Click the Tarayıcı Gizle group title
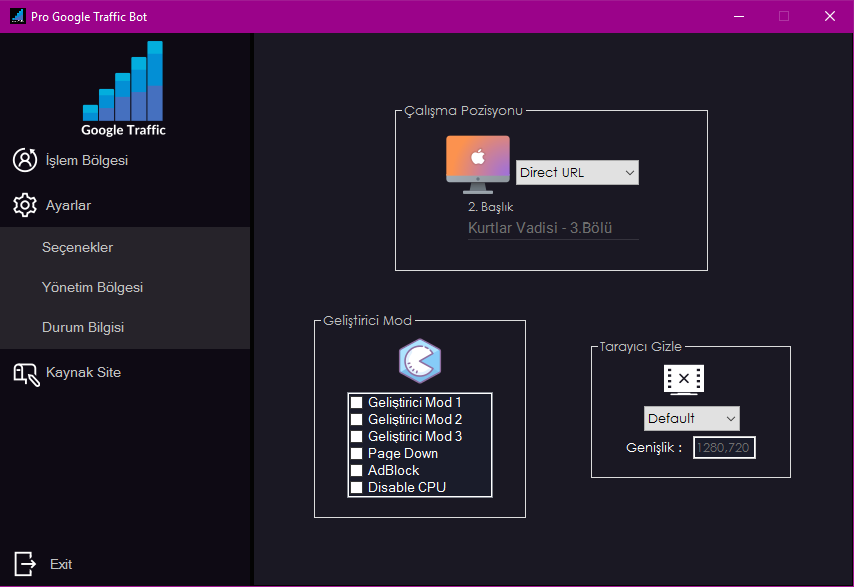The height and width of the screenshot is (587, 854). point(640,347)
